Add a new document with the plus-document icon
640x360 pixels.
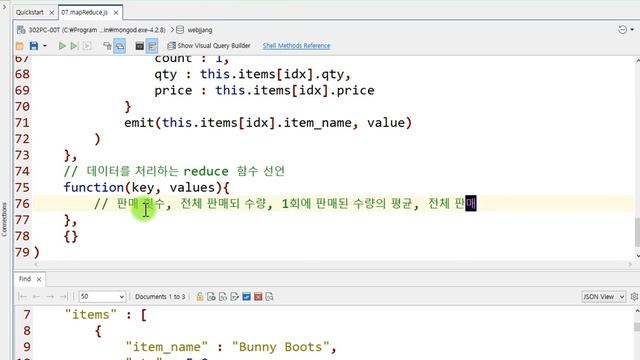211,297
